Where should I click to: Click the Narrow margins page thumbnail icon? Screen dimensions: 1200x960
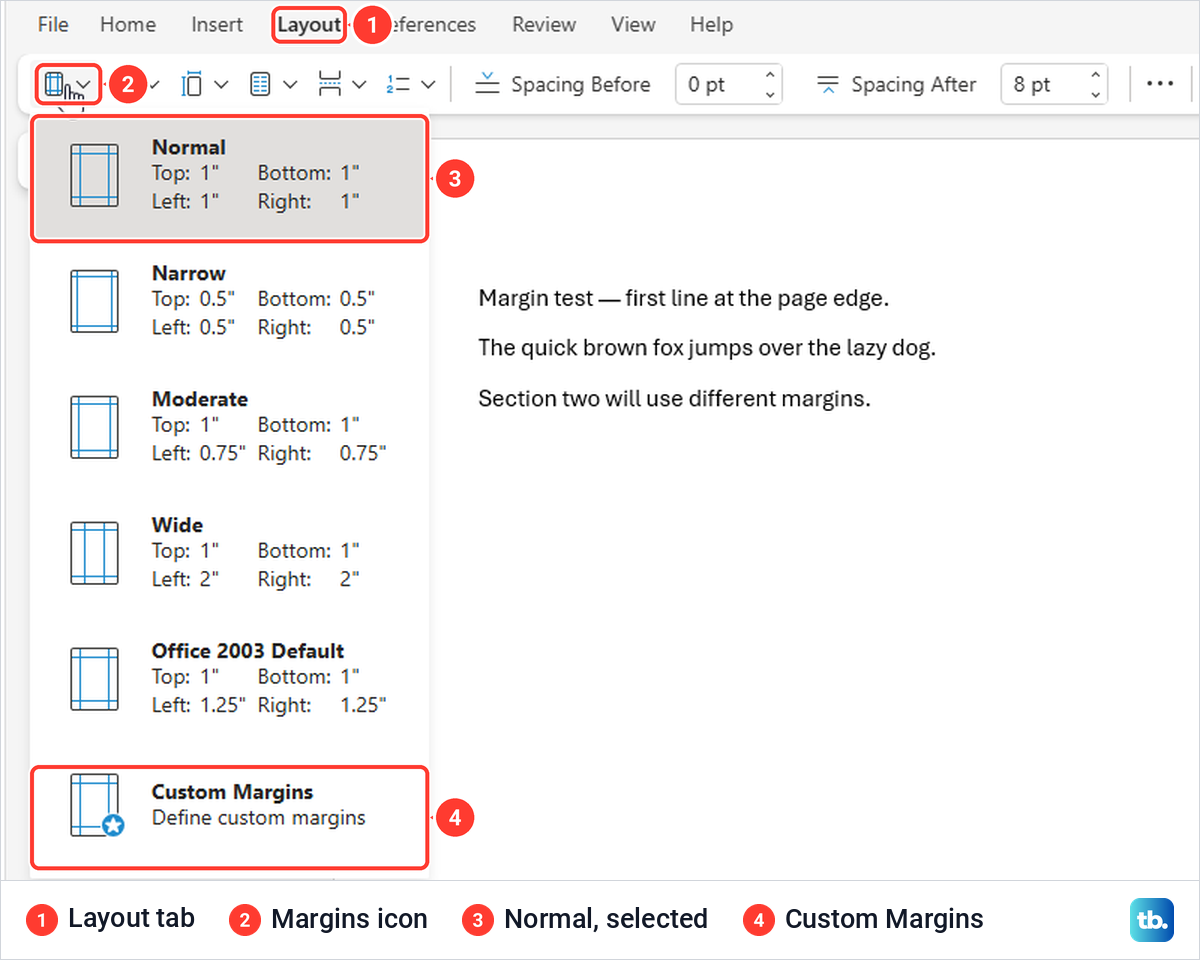coord(95,301)
